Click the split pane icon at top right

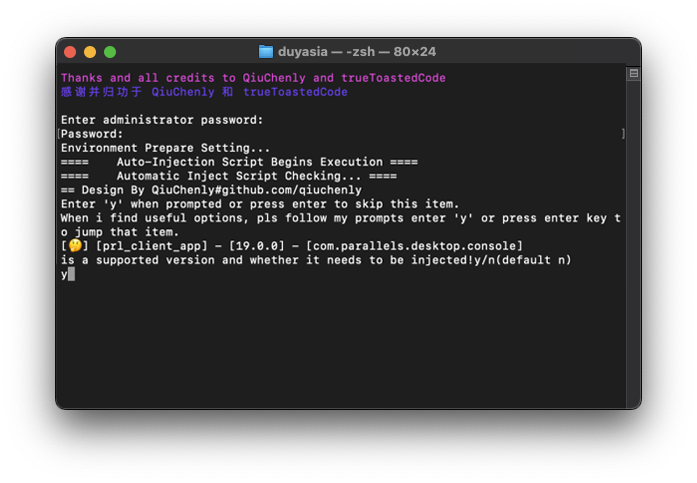point(633,73)
